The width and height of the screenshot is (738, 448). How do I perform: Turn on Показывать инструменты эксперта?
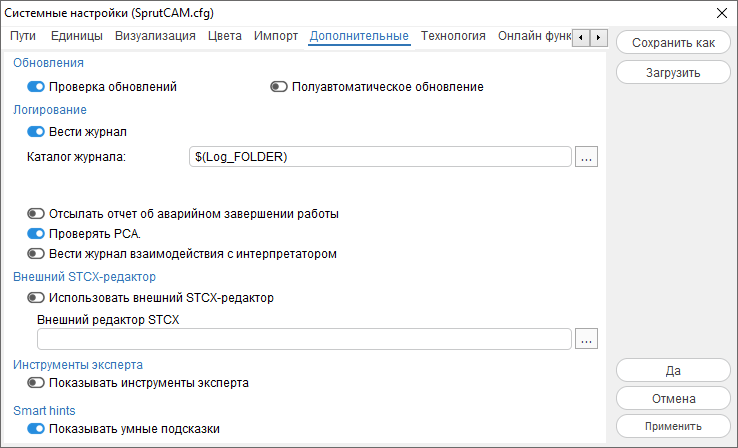pyautogui.click(x=36, y=383)
